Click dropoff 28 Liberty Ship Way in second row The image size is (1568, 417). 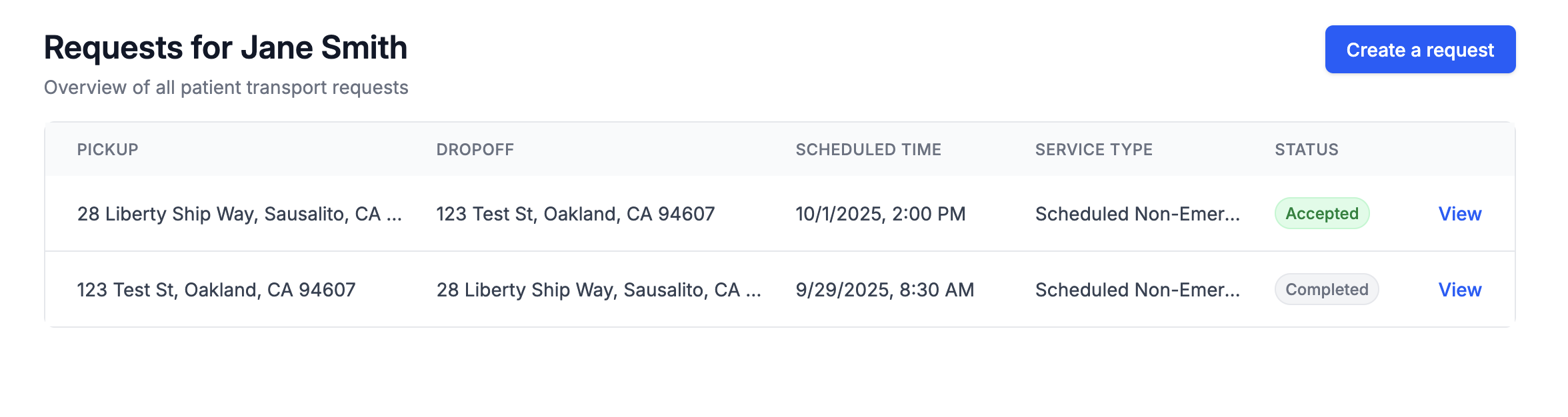tap(598, 290)
